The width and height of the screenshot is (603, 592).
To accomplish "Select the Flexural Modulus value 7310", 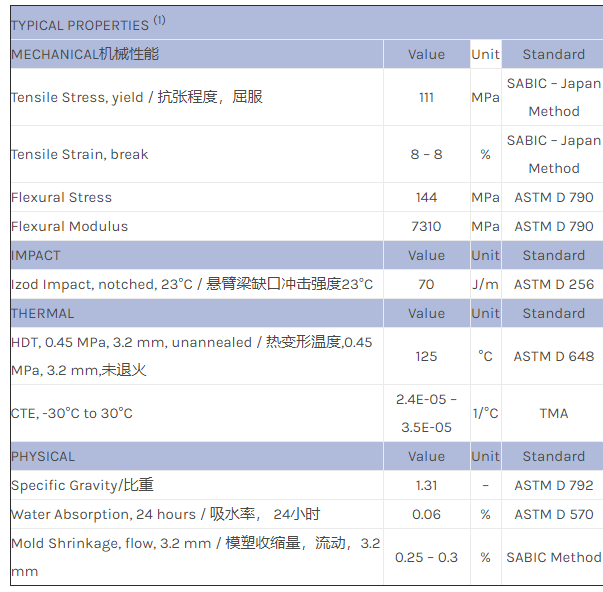I will click(426, 226).
